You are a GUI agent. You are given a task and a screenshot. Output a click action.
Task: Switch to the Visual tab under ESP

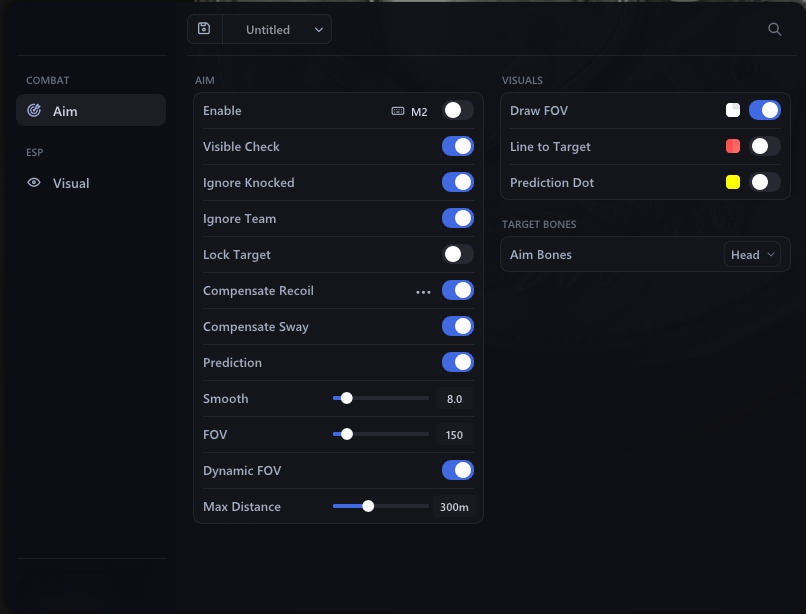click(x=91, y=183)
